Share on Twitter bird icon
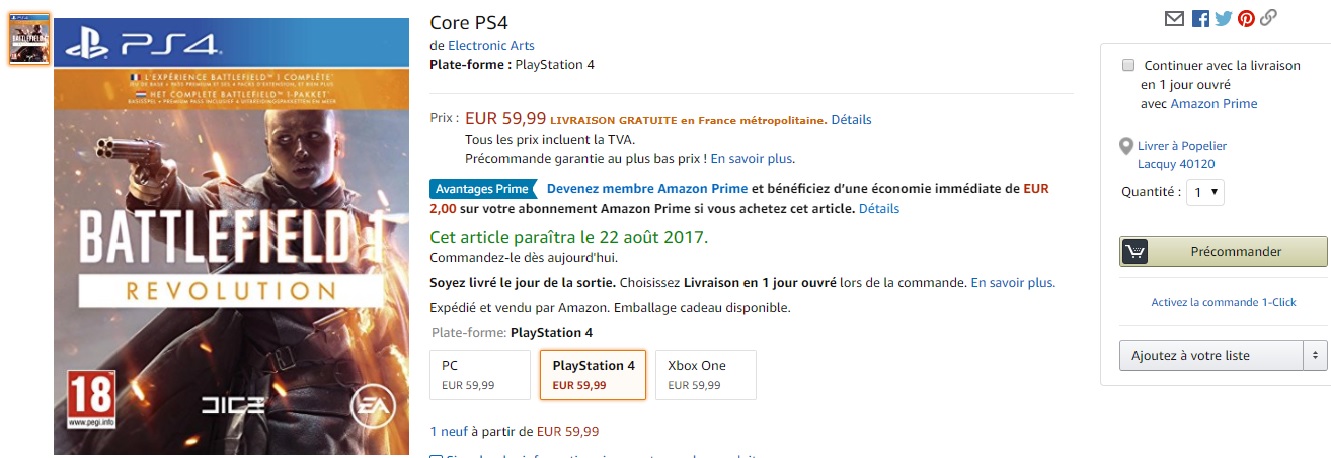This screenshot has height=458, width=1331. pos(1223,18)
